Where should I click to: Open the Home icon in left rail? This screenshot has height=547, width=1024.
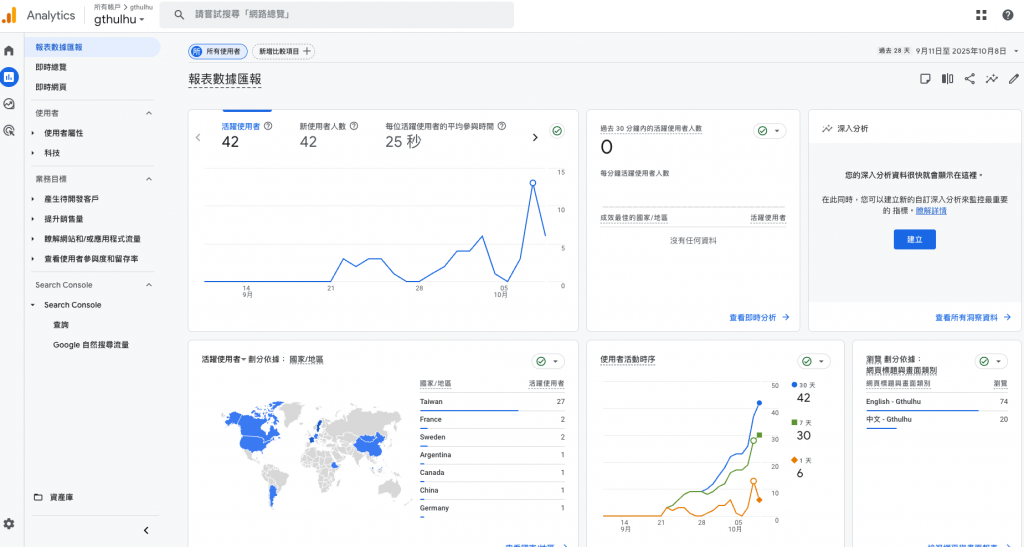tap(9, 50)
